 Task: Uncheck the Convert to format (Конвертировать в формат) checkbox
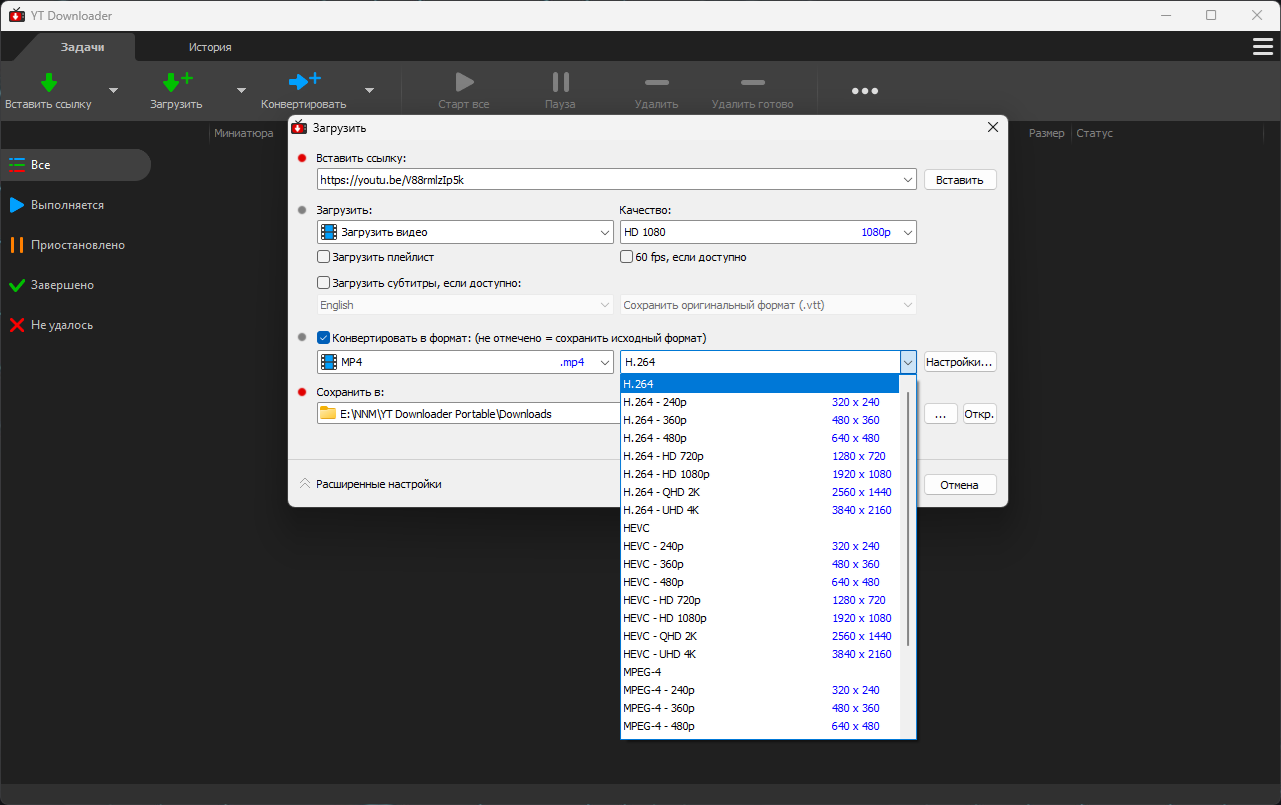323,338
